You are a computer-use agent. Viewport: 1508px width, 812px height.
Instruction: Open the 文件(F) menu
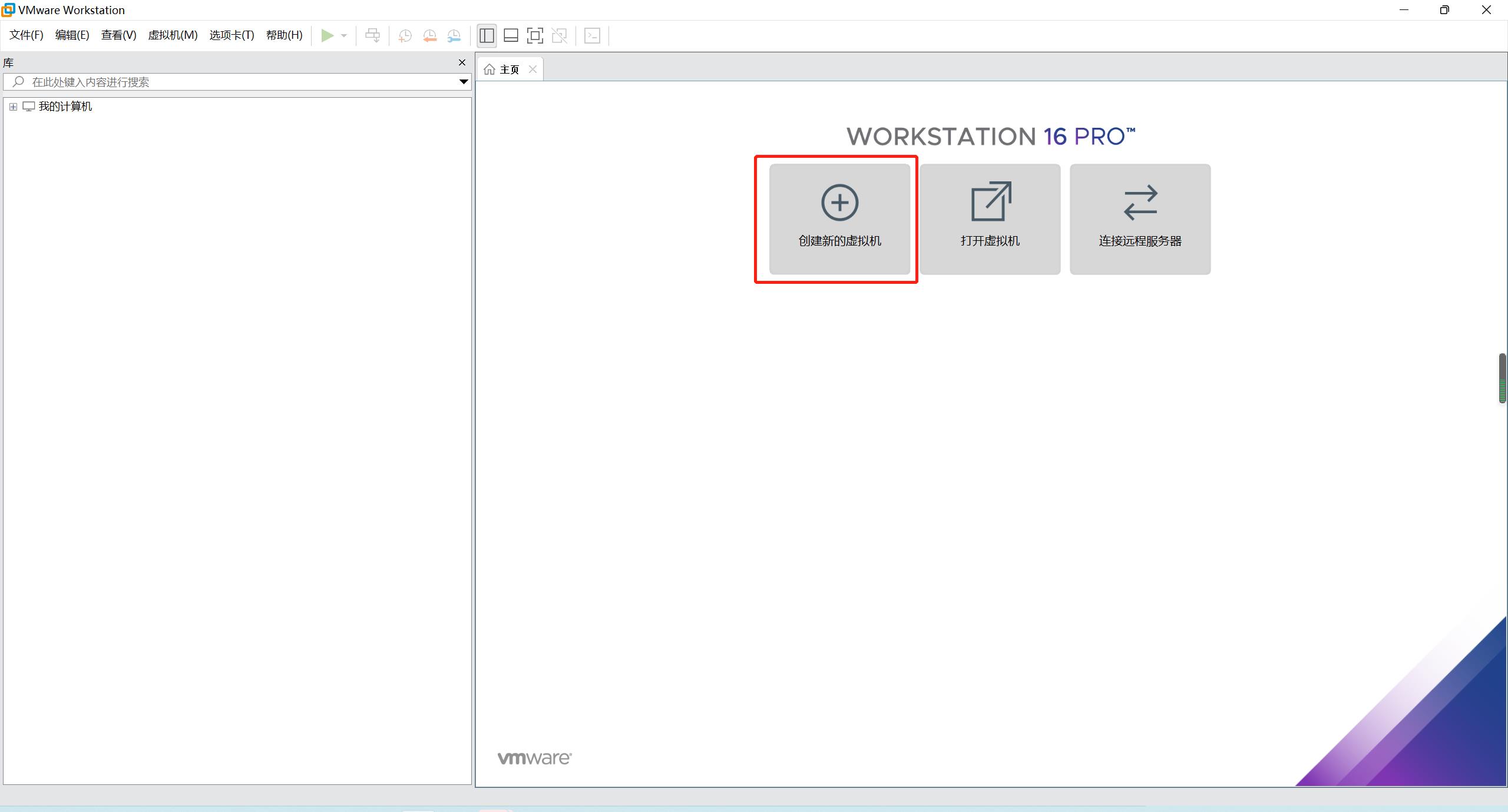(27, 35)
